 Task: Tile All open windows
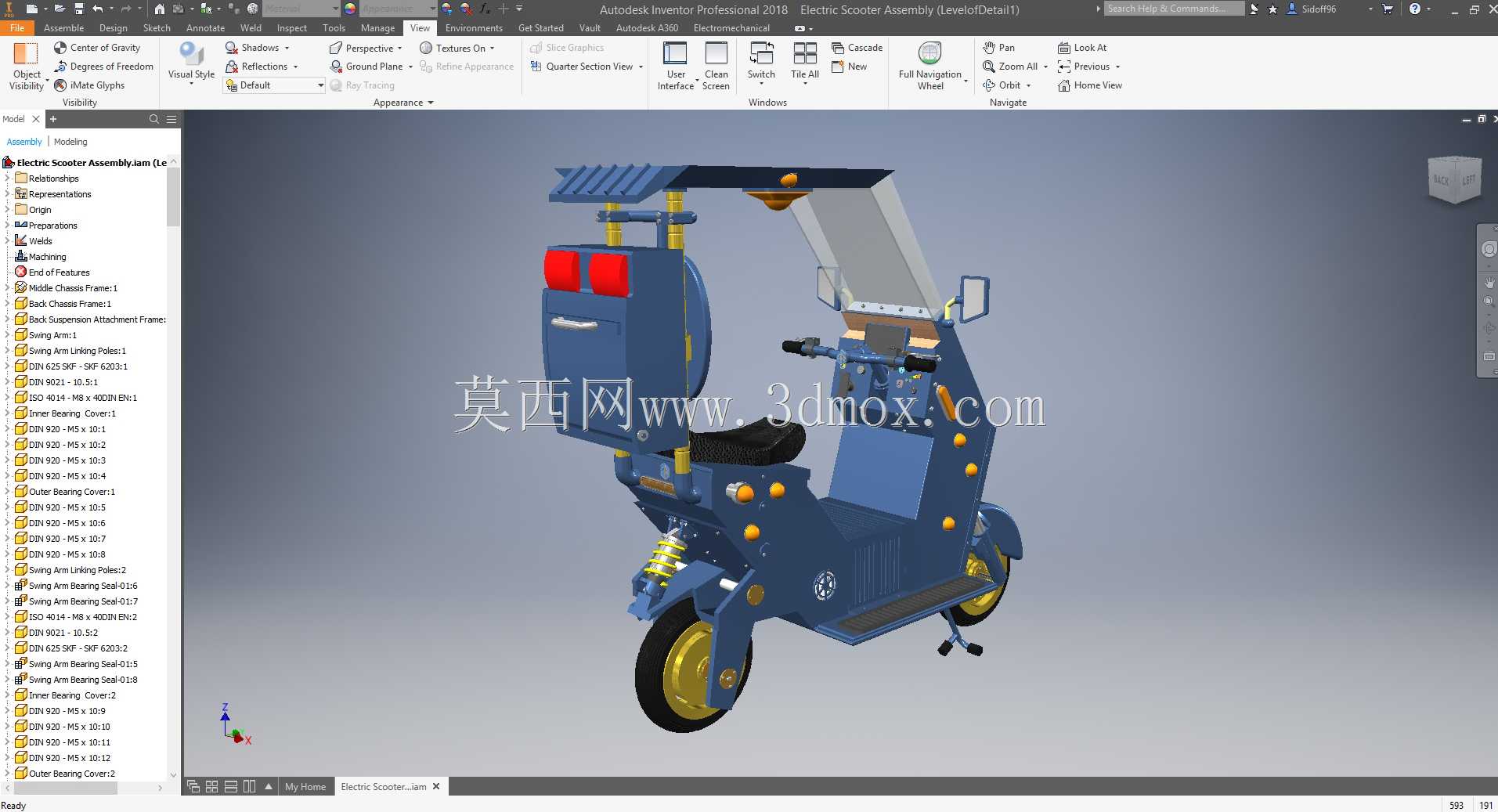coord(805,64)
